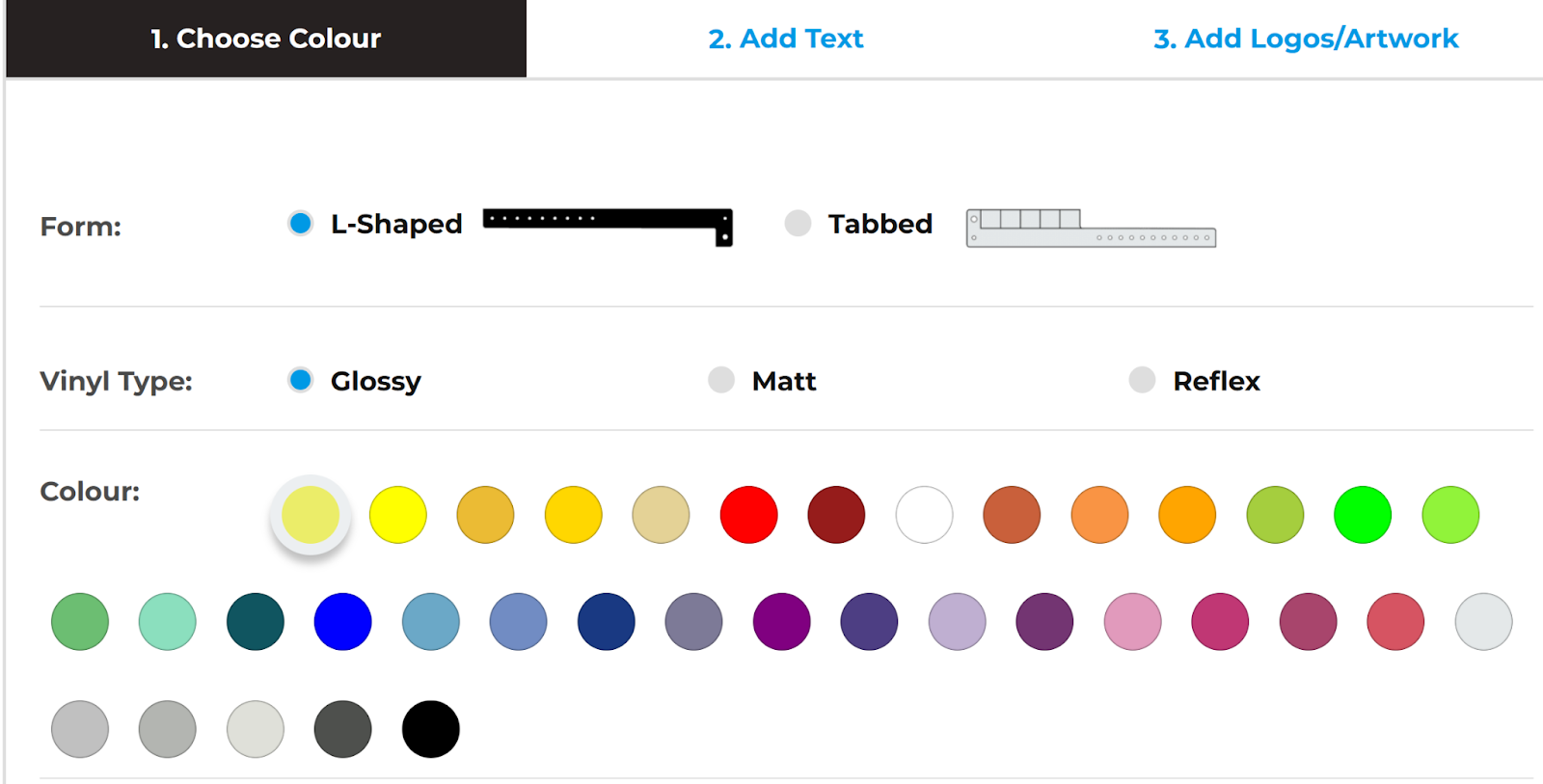
Task: Choose the Reflex vinyl type option
Action: [x=1142, y=380]
